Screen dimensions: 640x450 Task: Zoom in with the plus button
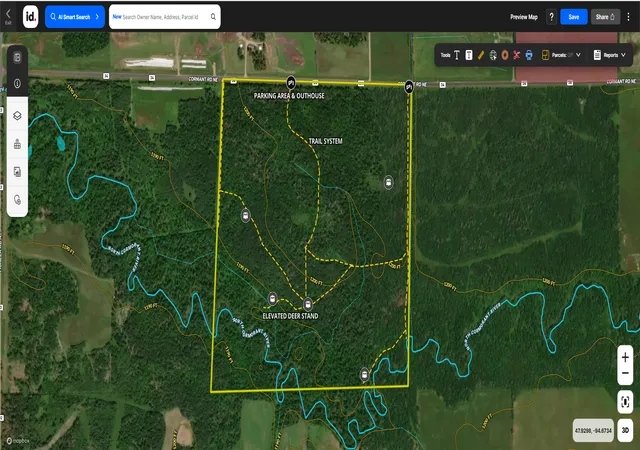point(625,358)
